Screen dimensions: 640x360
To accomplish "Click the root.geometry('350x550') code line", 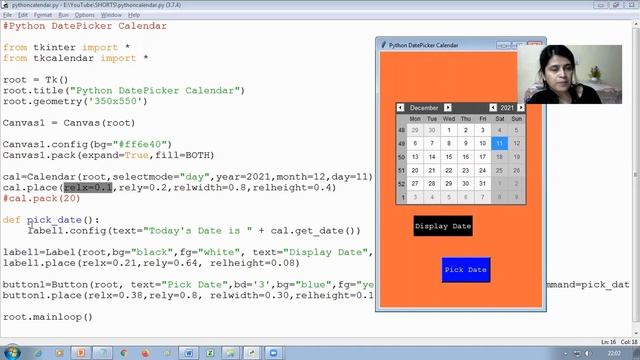I will click(x=75, y=101).
